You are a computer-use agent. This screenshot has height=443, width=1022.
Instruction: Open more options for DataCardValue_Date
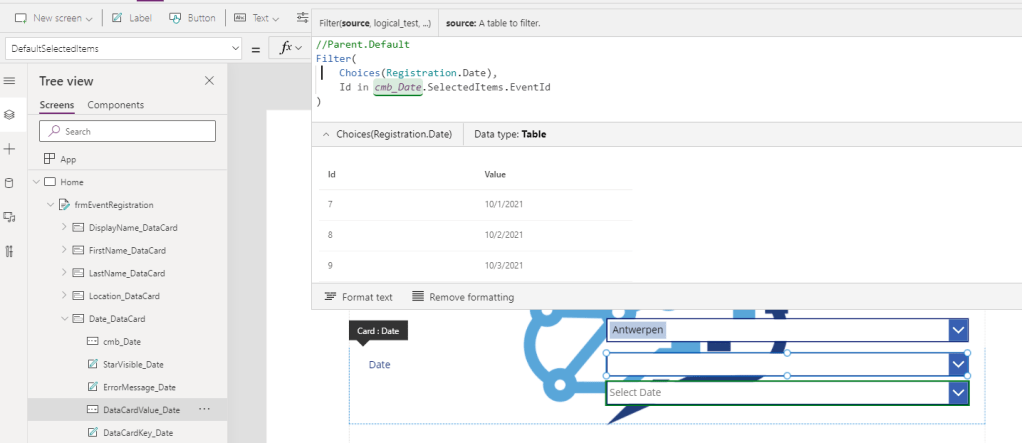(x=204, y=409)
